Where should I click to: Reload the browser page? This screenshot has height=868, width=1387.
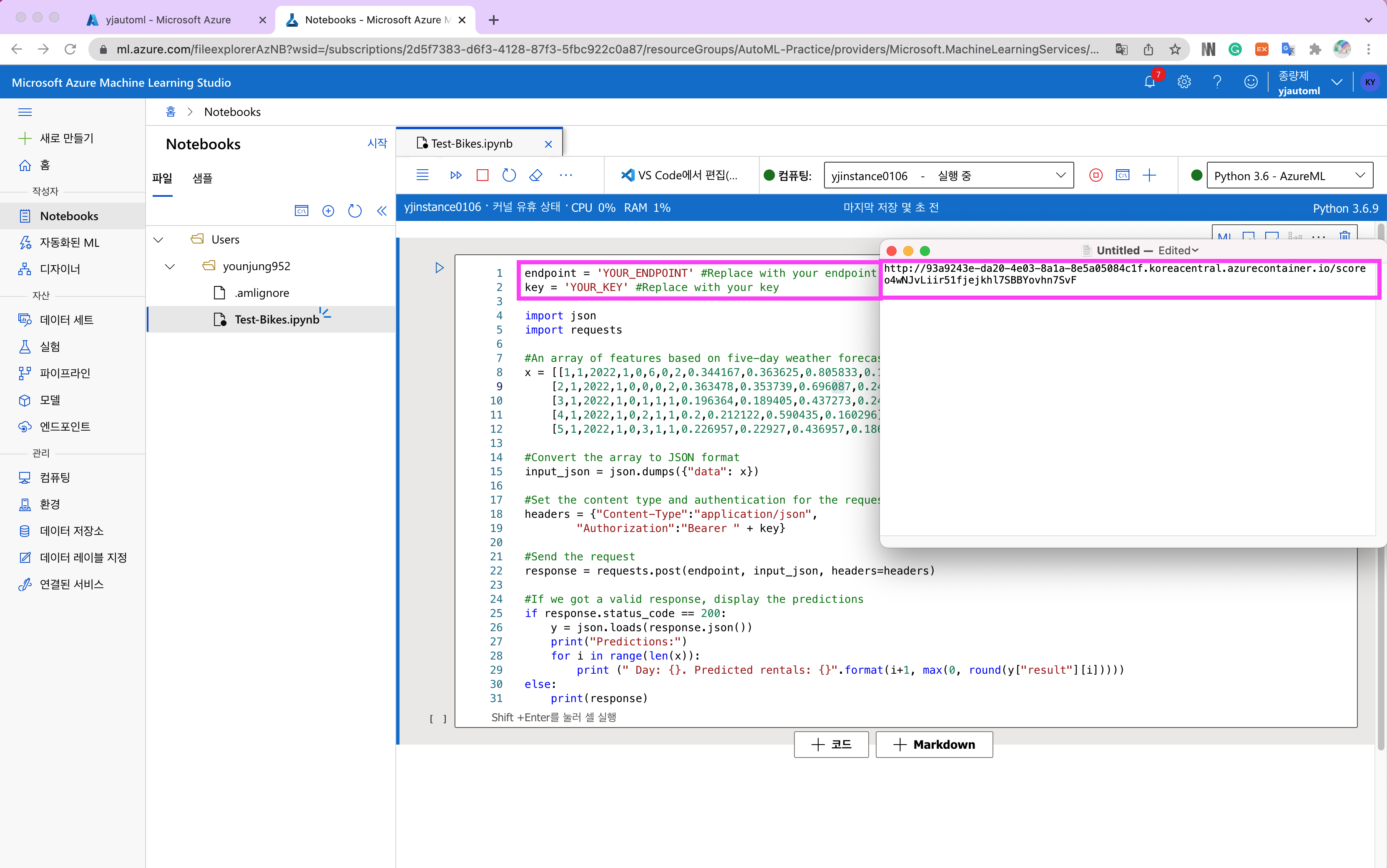[70, 49]
